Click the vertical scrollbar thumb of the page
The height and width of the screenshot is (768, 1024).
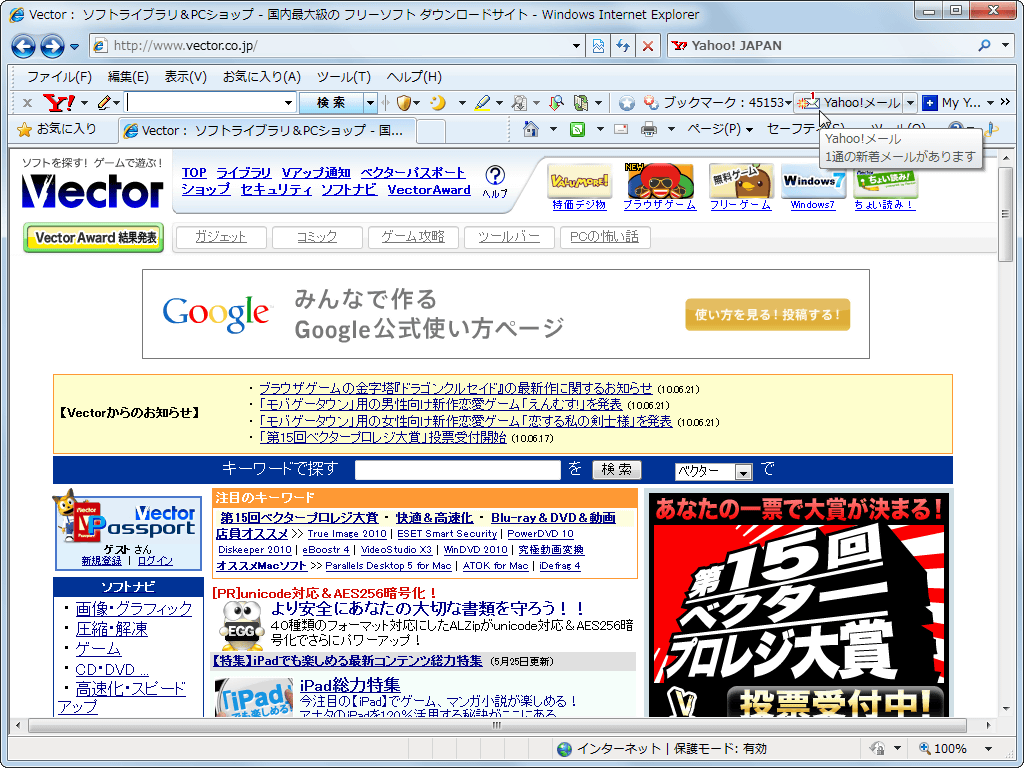1005,216
